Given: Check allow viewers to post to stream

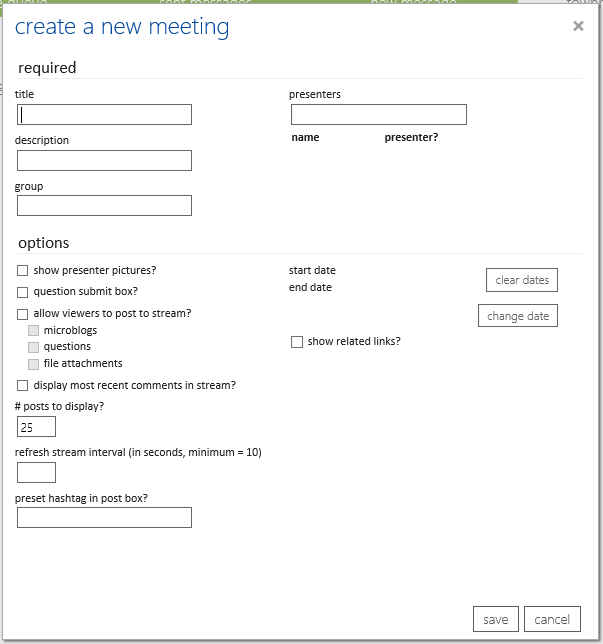Looking at the screenshot, I should (x=23, y=314).
